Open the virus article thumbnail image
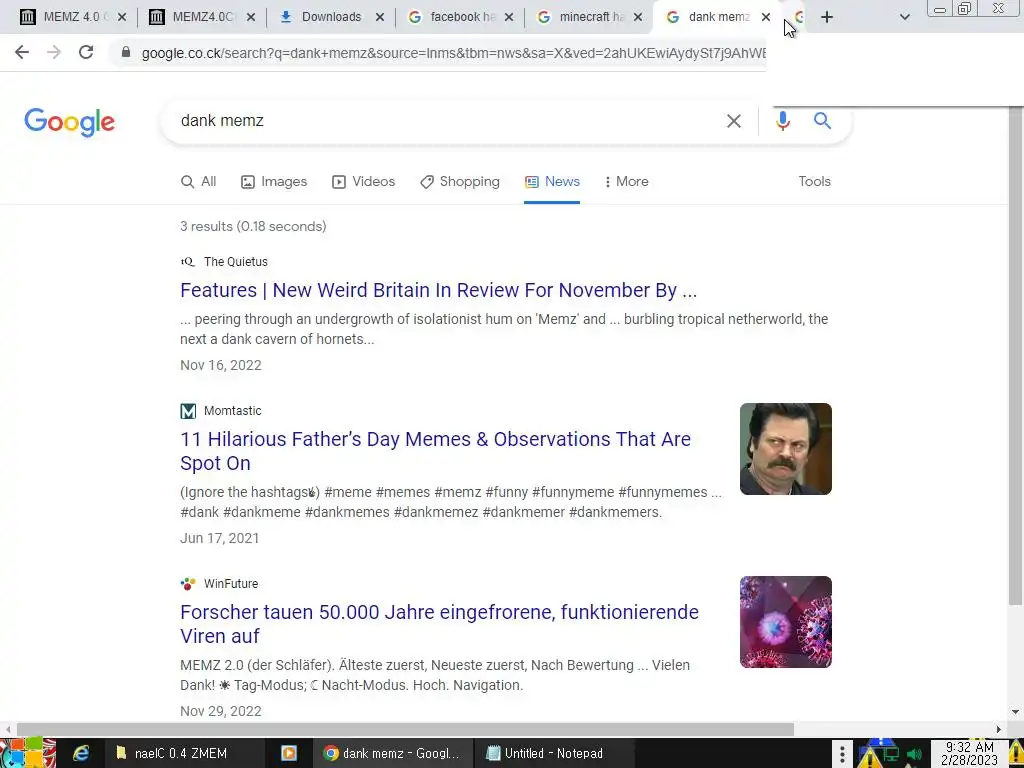This screenshot has height=768, width=1024. pos(786,622)
